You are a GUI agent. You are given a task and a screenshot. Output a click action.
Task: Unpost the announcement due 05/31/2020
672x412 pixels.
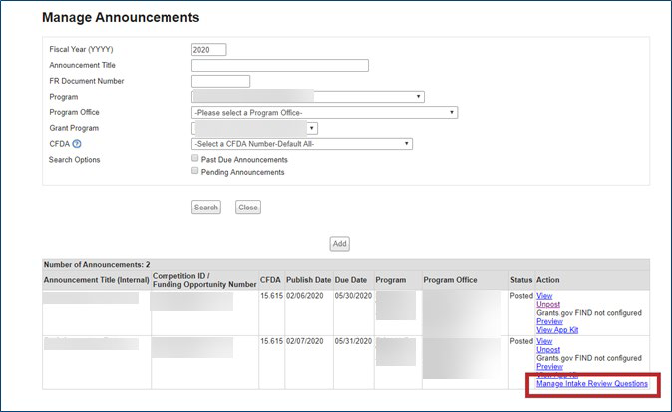548,350
